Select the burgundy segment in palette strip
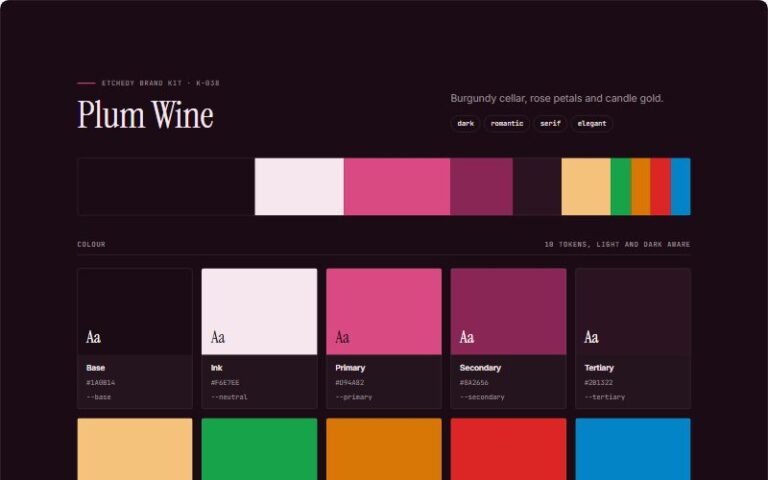This screenshot has width=768, height=480. click(481, 187)
